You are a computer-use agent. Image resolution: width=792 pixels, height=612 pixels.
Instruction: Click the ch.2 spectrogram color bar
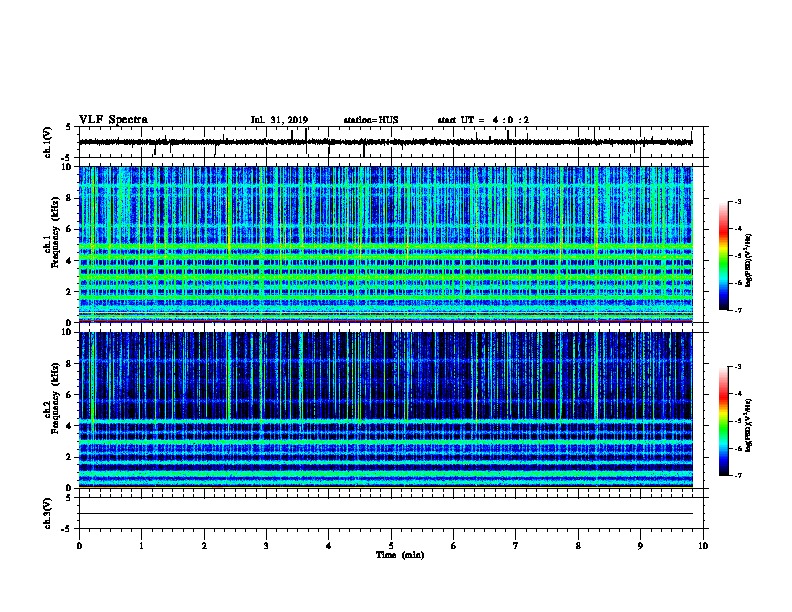[x=724, y=421]
